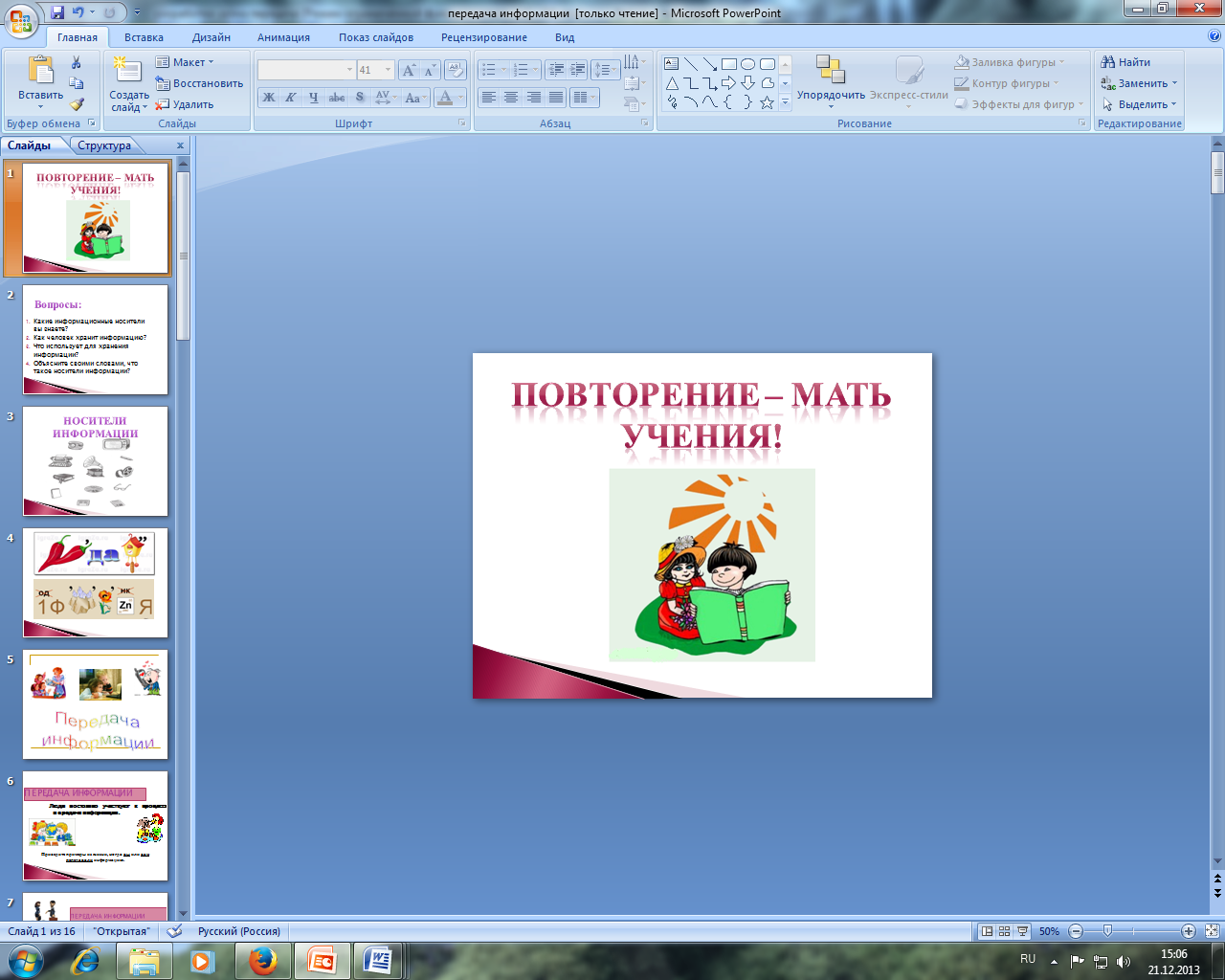Save via Quick Access toolbar icon
This screenshot has height=980, width=1225.
tap(57, 12)
